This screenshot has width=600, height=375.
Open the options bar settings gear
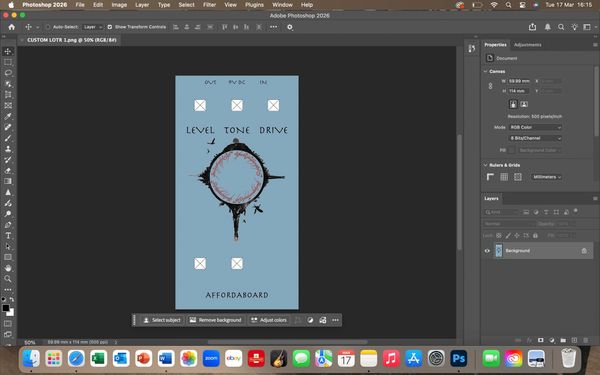tap(290, 27)
